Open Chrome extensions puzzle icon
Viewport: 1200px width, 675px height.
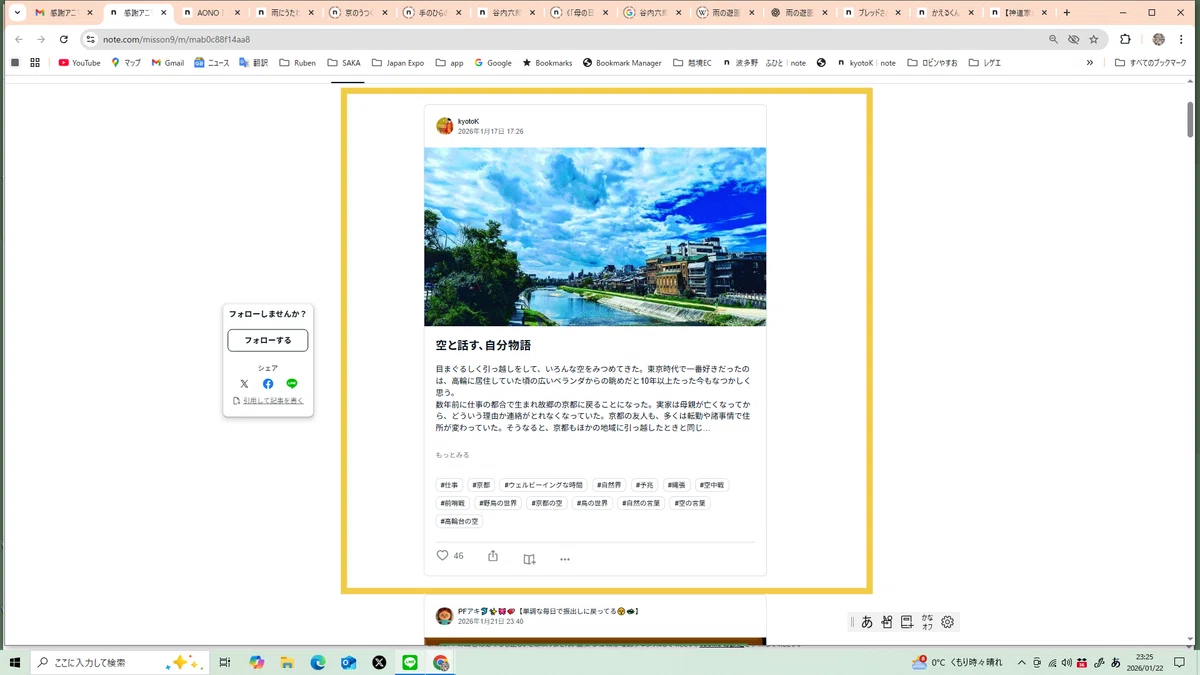pos(1125,39)
